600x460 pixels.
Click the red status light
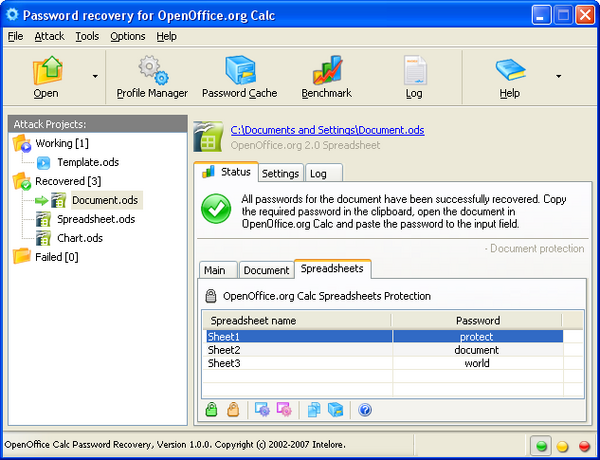(x=584, y=446)
